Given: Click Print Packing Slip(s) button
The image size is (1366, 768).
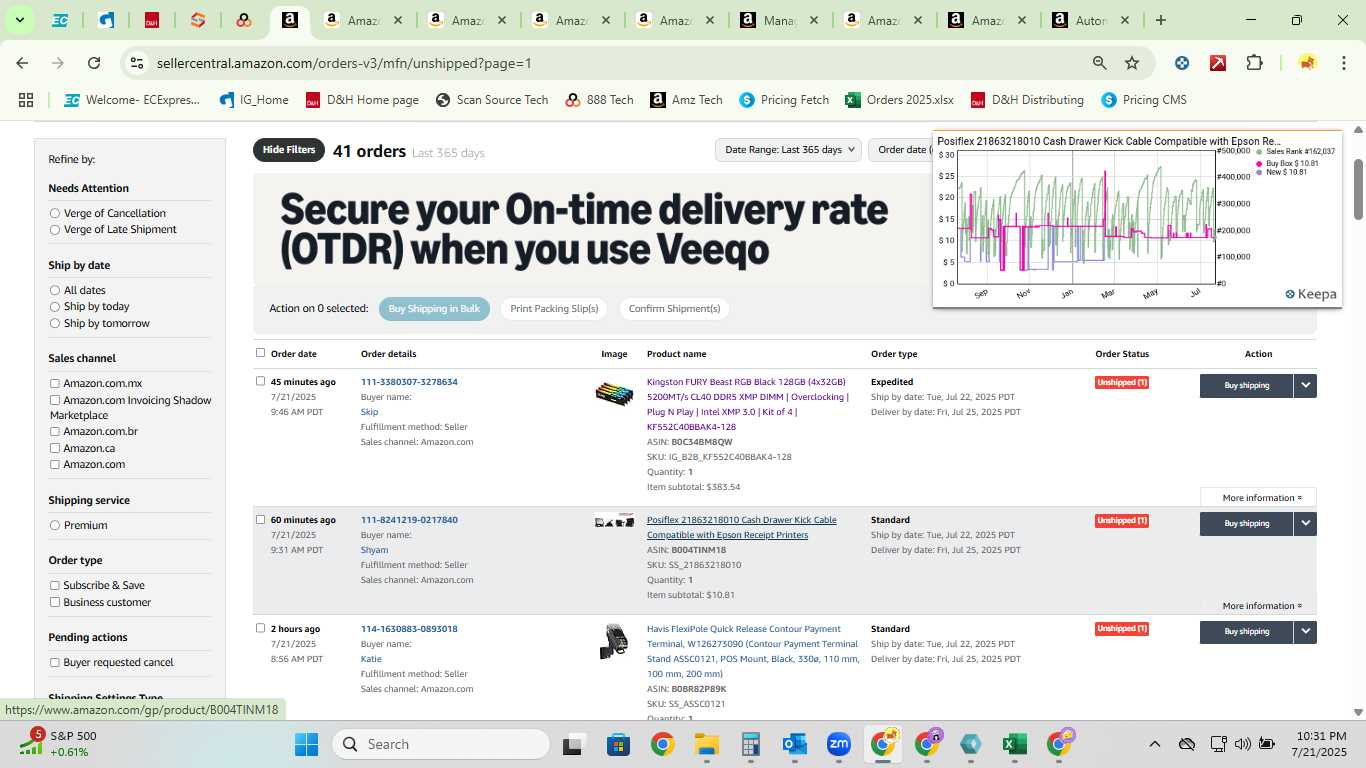Looking at the screenshot, I should [x=554, y=309].
